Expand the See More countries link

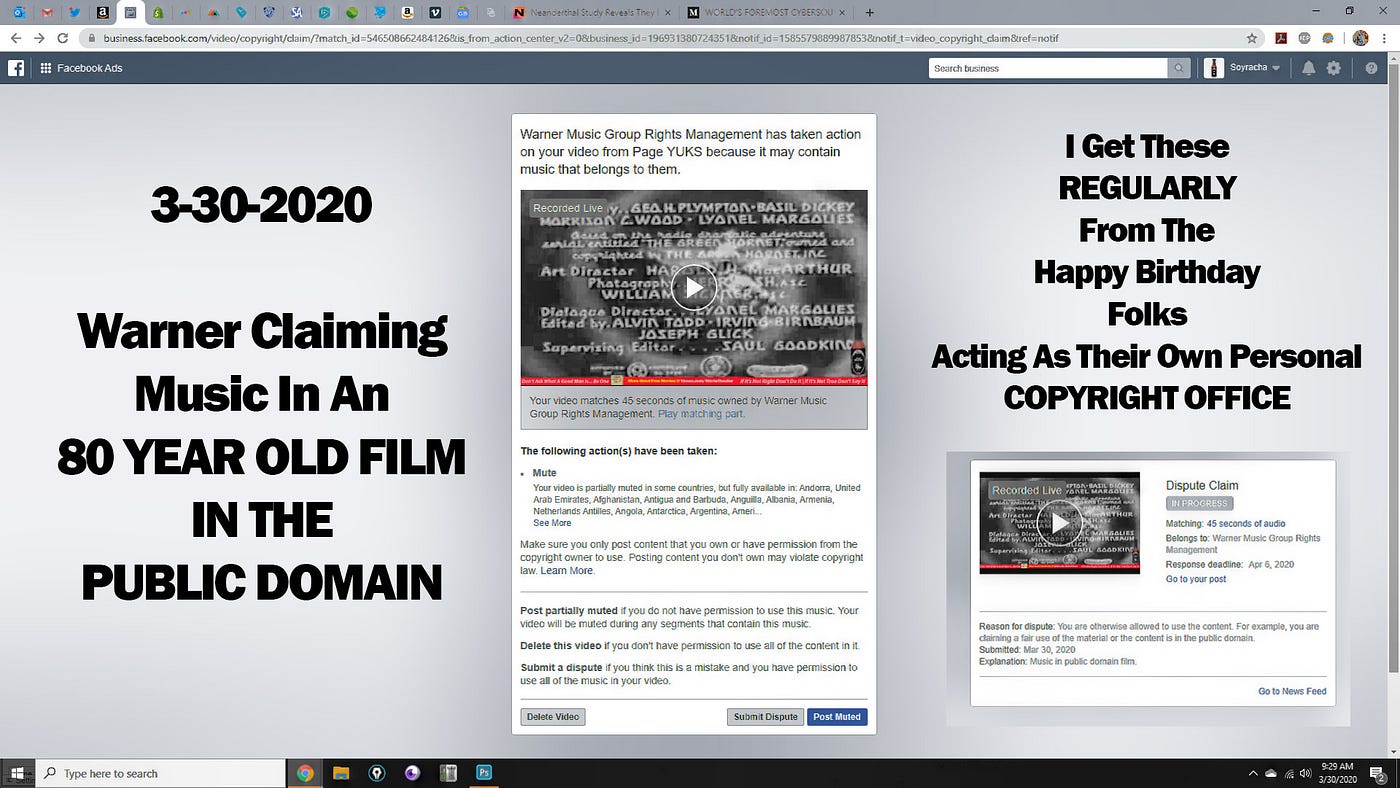pos(552,523)
